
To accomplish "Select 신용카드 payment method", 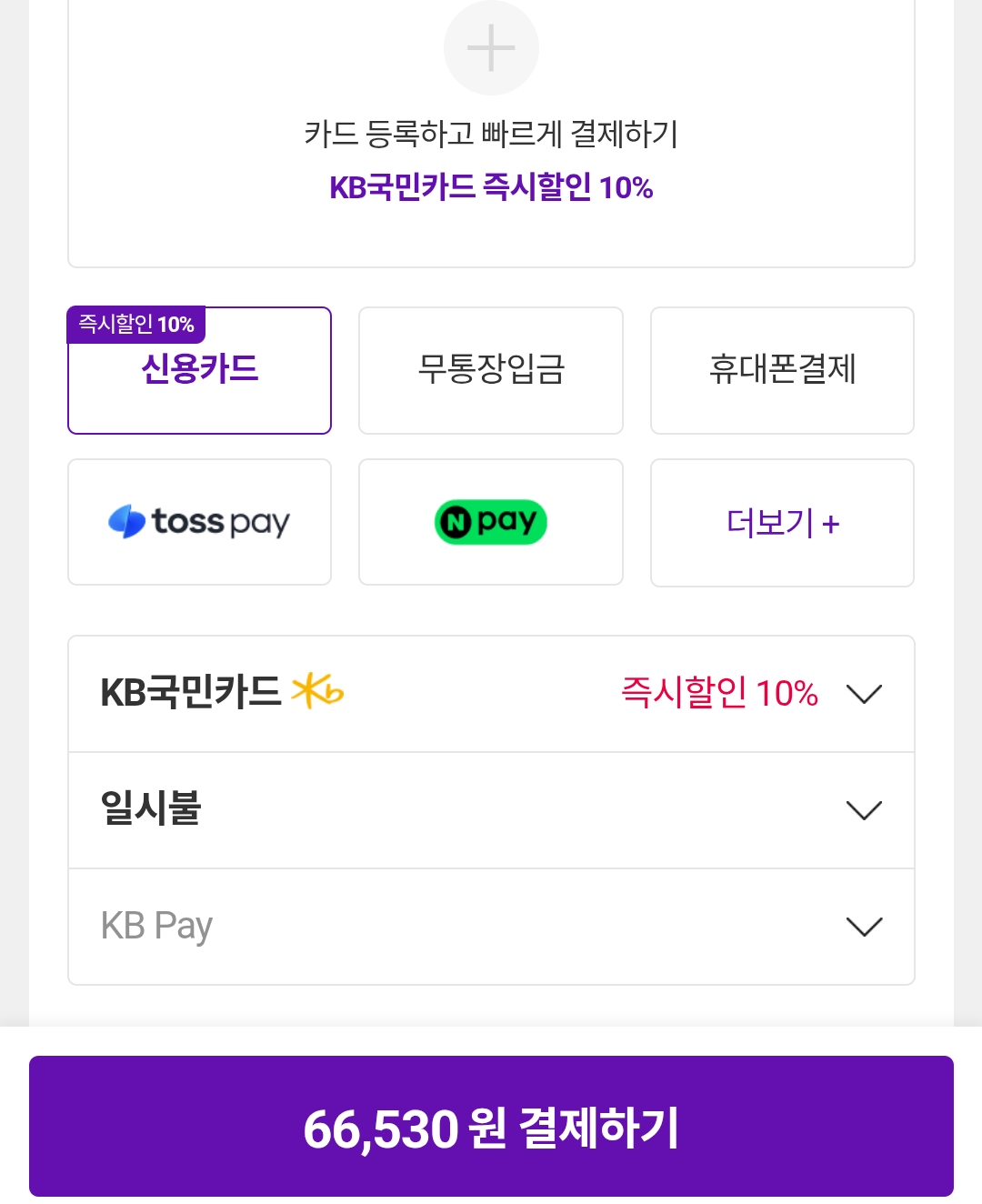I will [x=200, y=371].
